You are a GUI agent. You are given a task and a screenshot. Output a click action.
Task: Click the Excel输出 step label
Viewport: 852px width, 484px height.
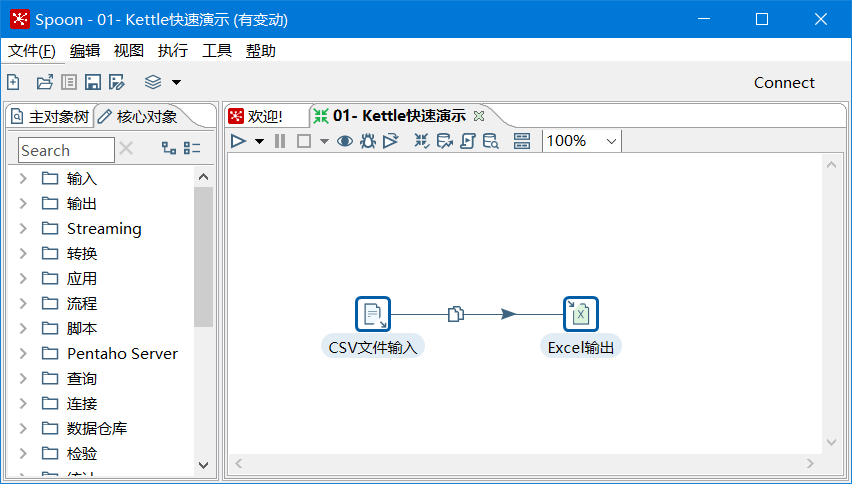[581, 347]
